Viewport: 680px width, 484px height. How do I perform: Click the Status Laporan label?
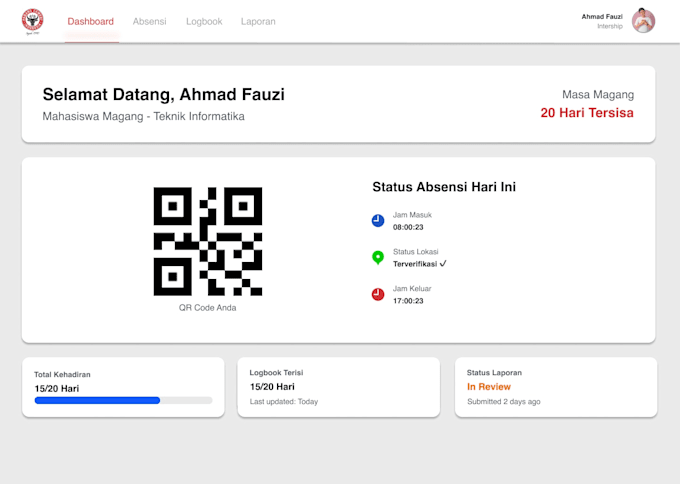tap(494, 373)
